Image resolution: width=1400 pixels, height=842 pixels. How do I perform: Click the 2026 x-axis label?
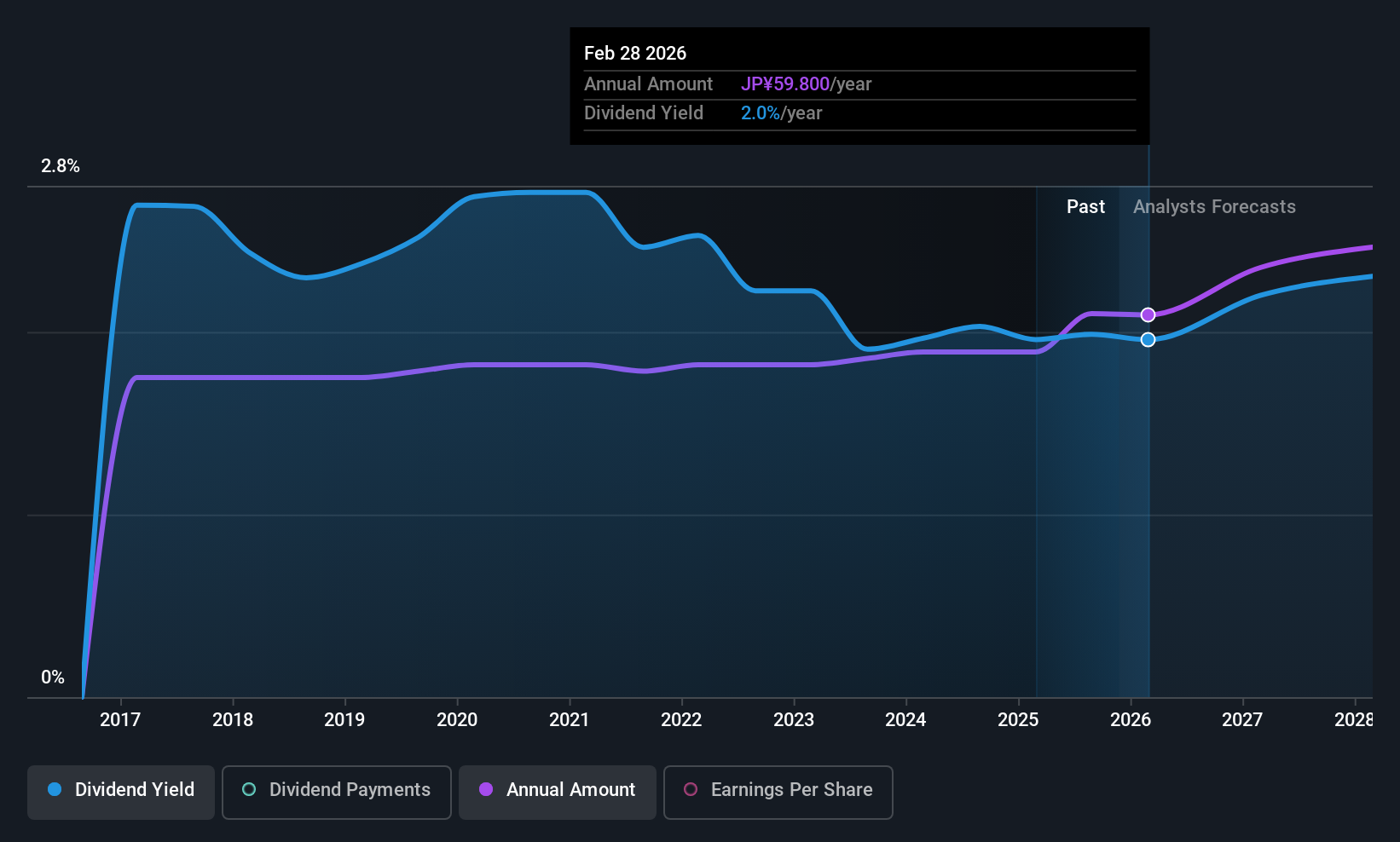pos(1131,719)
